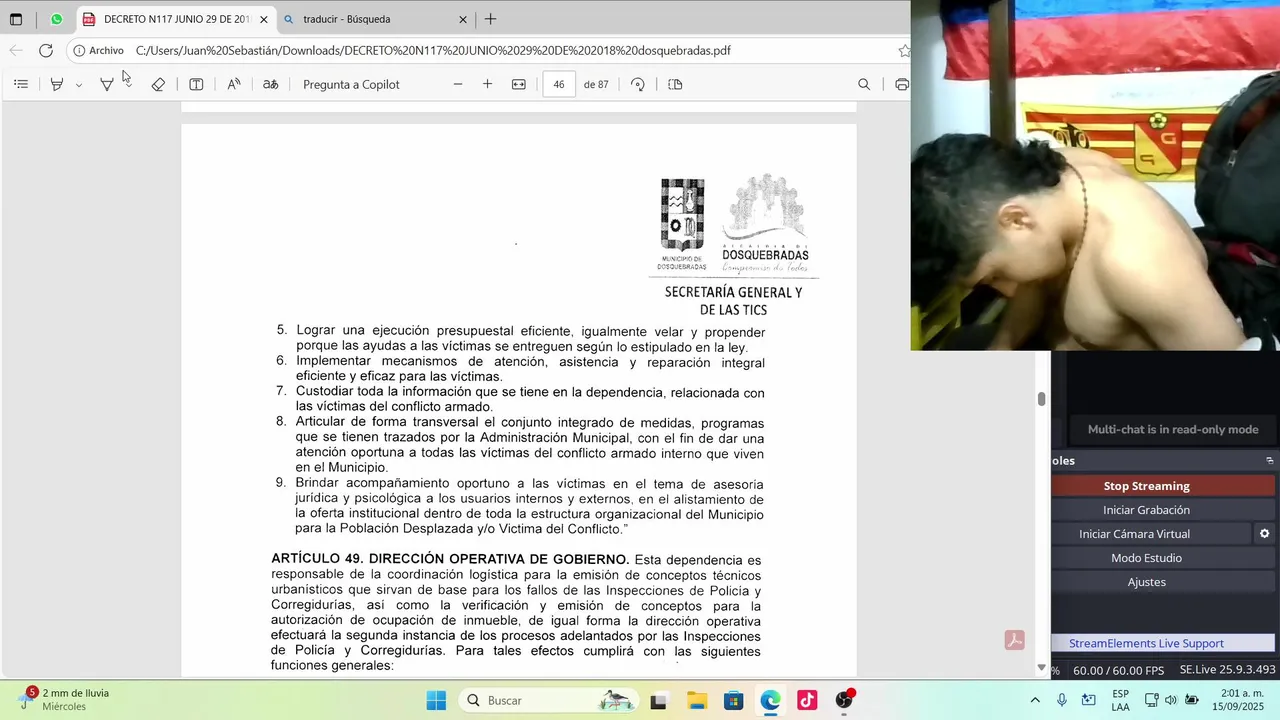1280x720 pixels.
Task: Stop Streaming in OBS controls
Action: (1146, 486)
